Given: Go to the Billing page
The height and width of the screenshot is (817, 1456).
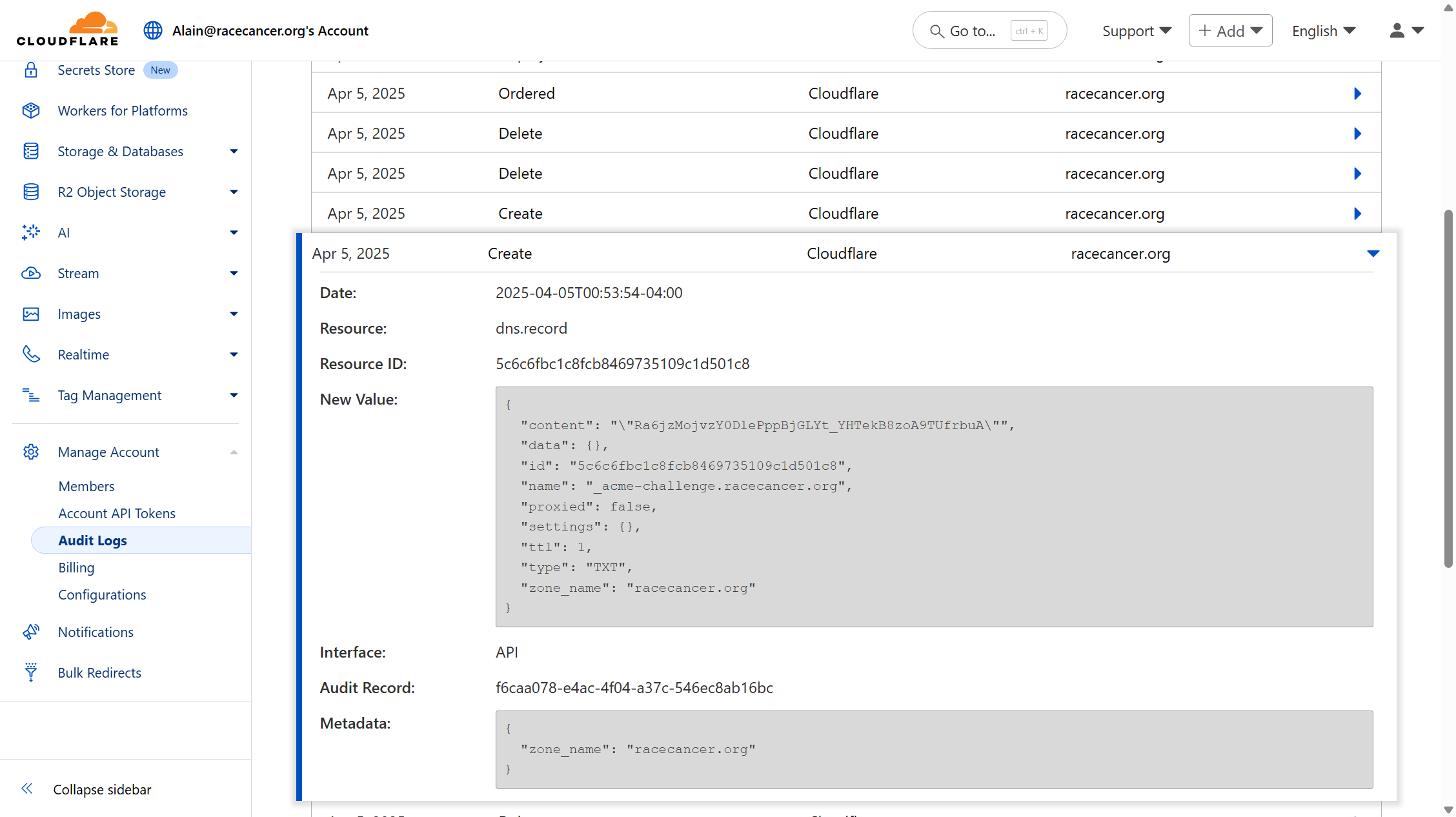Looking at the screenshot, I should pyautogui.click(x=76, y=567).
